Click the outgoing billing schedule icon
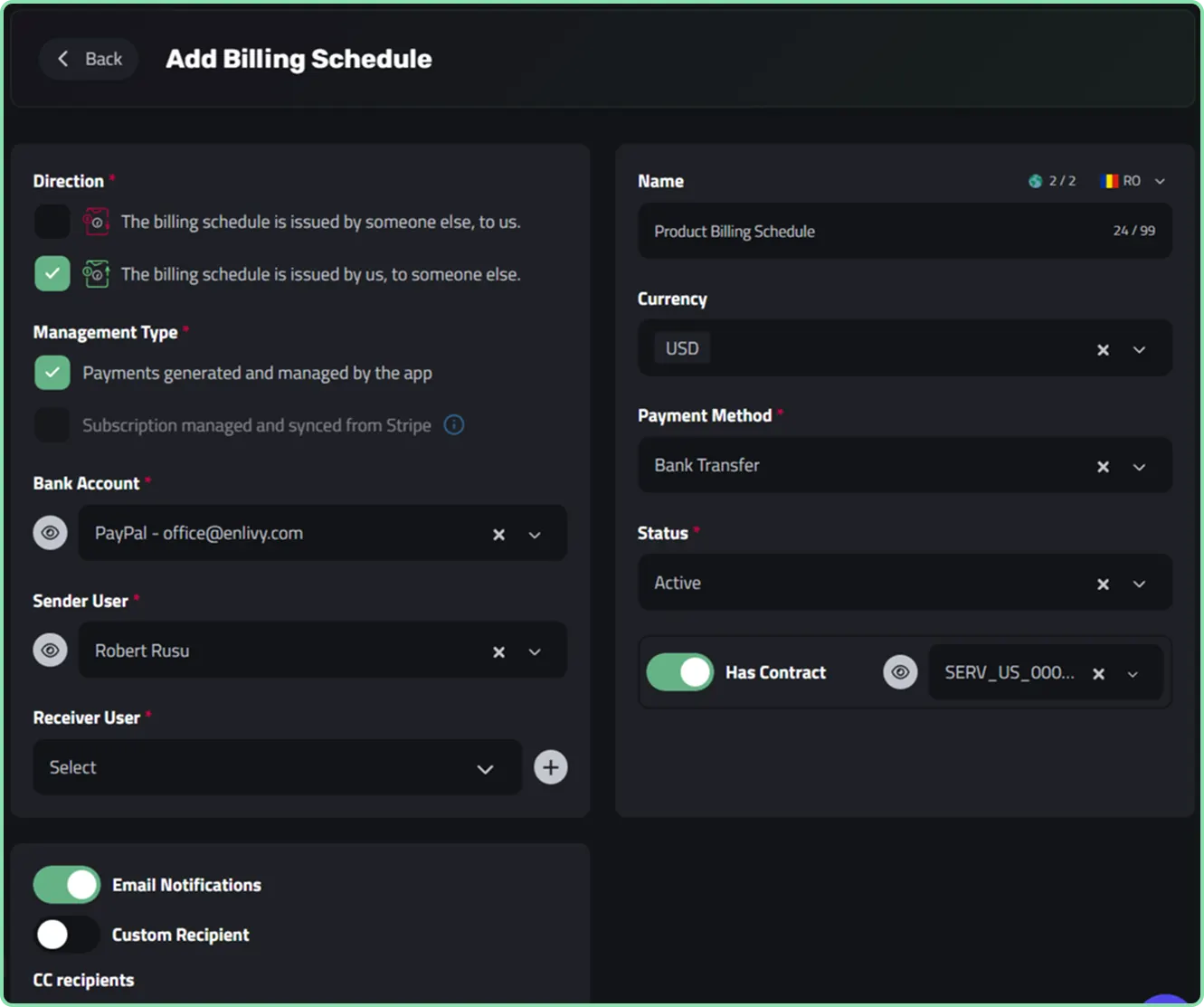The width and height of the screenshot is (1204, 1007). point(96,274)
